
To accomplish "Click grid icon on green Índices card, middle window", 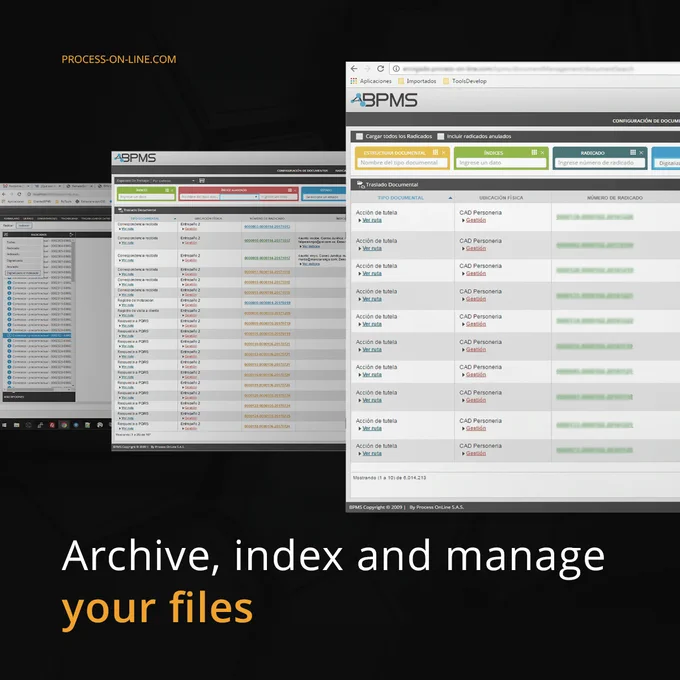I will pyautogui.click(x=167, y=190).
